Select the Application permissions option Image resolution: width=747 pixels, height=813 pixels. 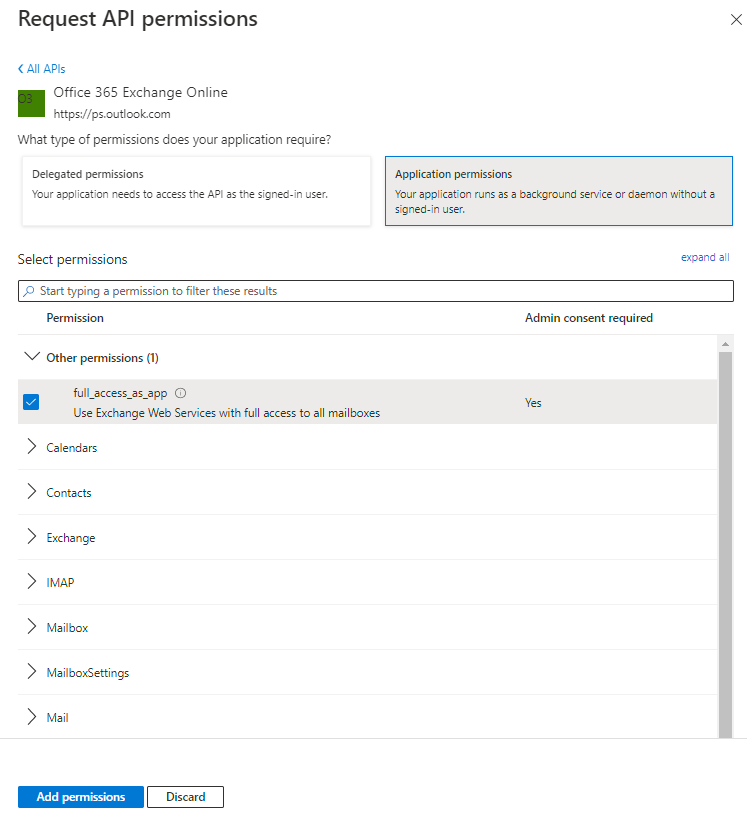(x=557, y=190)
